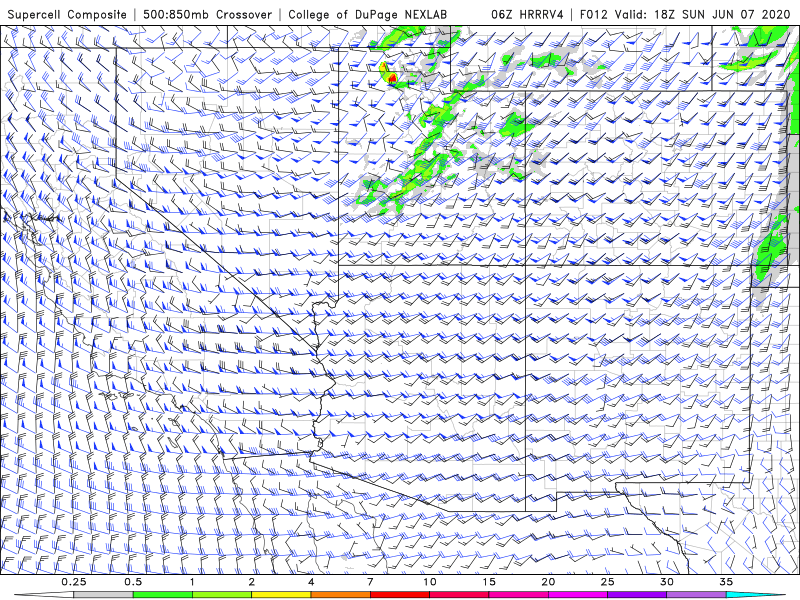
Task: Click the scale label 20 below the map
Action: tap(548, 582)
